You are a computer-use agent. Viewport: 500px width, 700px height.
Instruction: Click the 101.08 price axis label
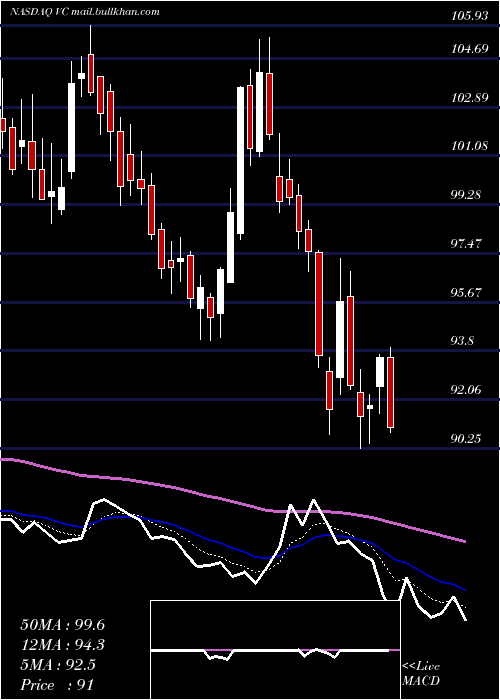(x=470, y=146)
